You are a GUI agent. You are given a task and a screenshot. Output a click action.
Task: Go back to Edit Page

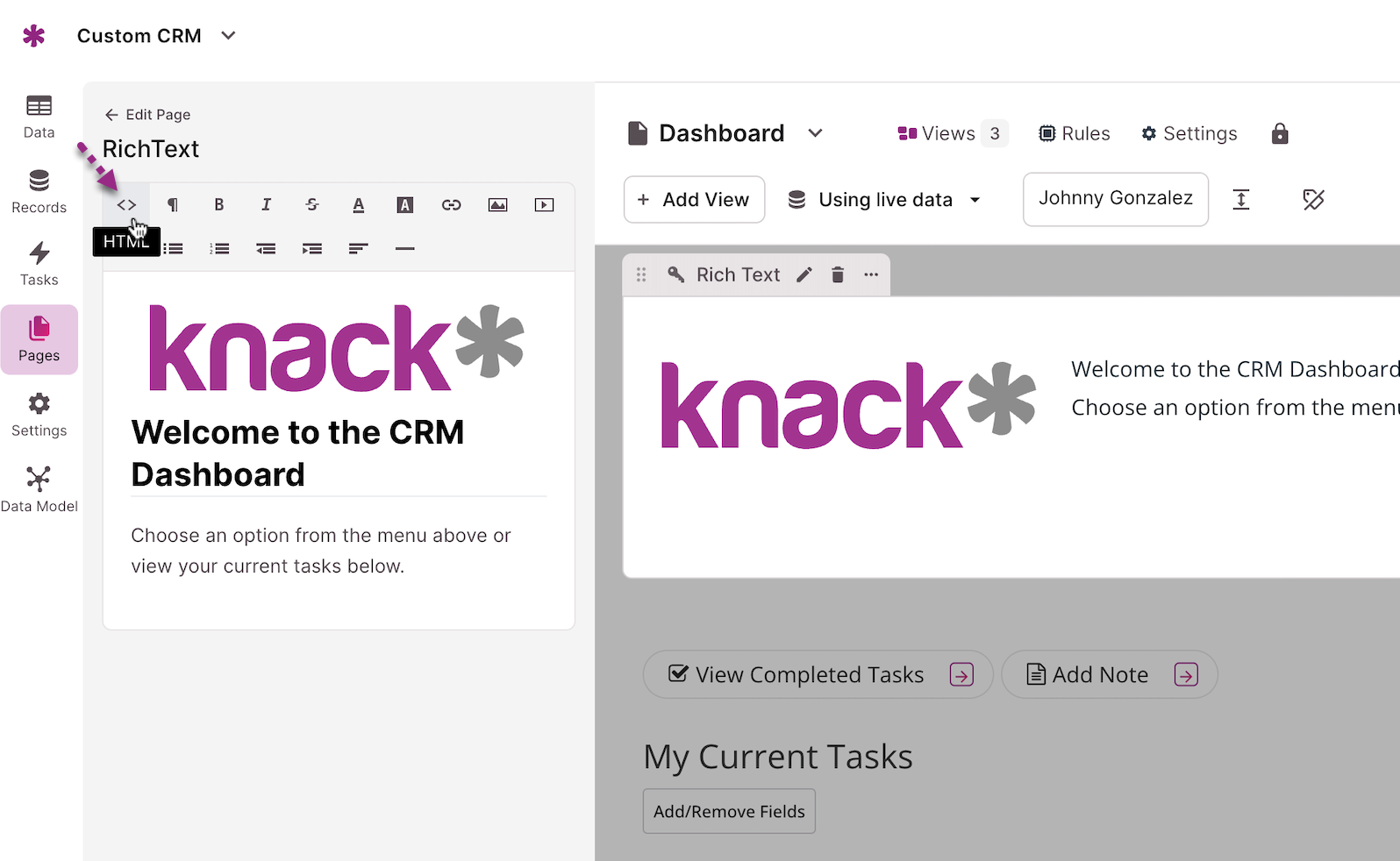coord(147,115)
